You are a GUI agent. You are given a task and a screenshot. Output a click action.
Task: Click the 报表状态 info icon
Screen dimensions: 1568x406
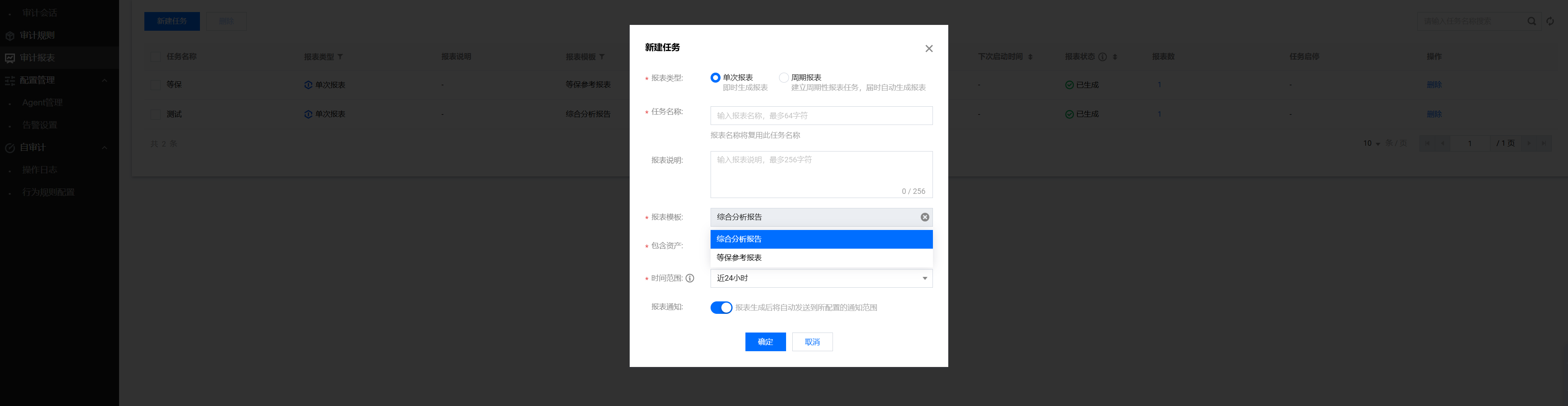click(1102, 57)
